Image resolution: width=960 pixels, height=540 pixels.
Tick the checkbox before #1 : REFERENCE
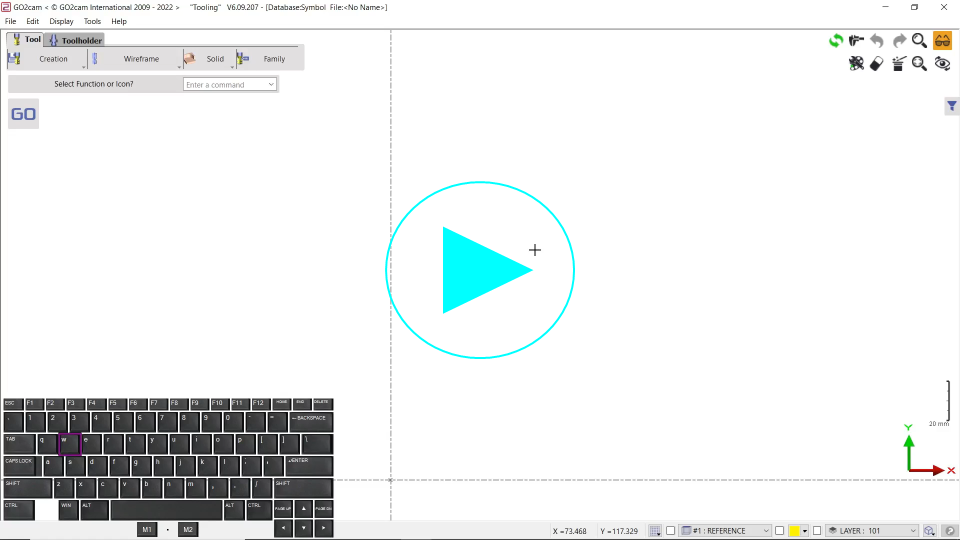click(671, 531)
